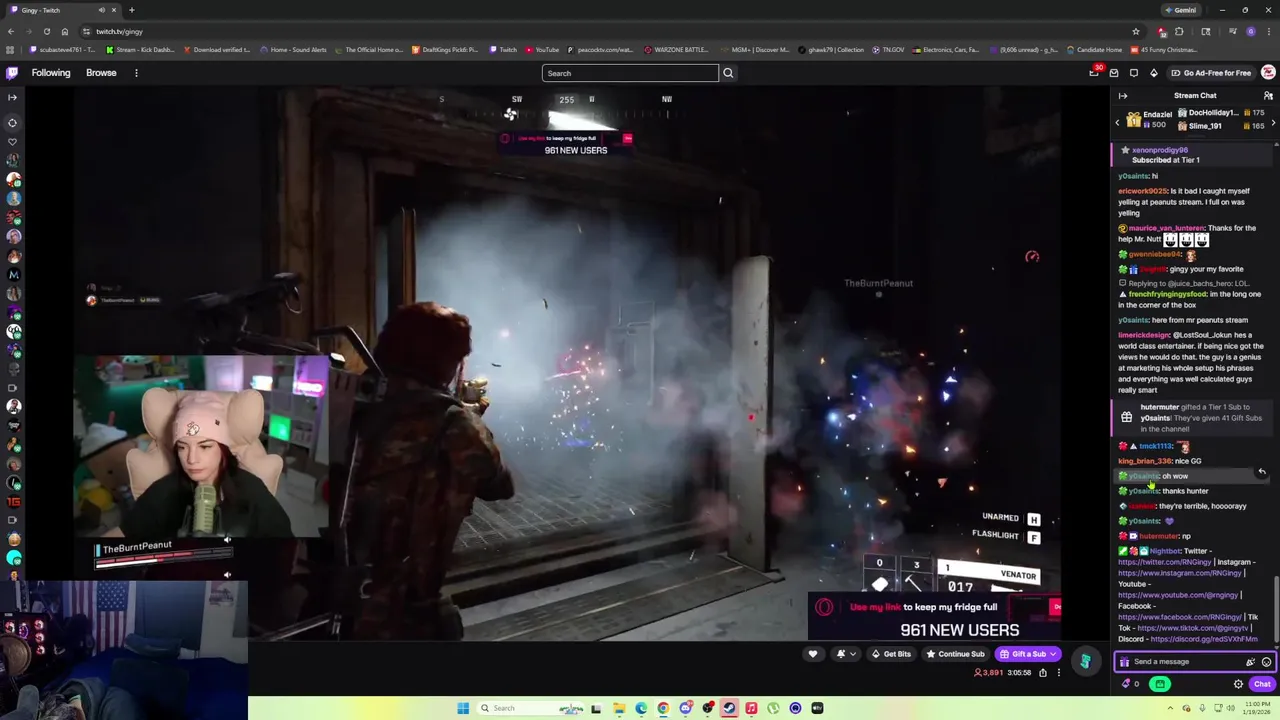Open the Gift a Sub dropdown
Image resolution: width=1280 pixels, height=720 pixels.
(1028, 654)
